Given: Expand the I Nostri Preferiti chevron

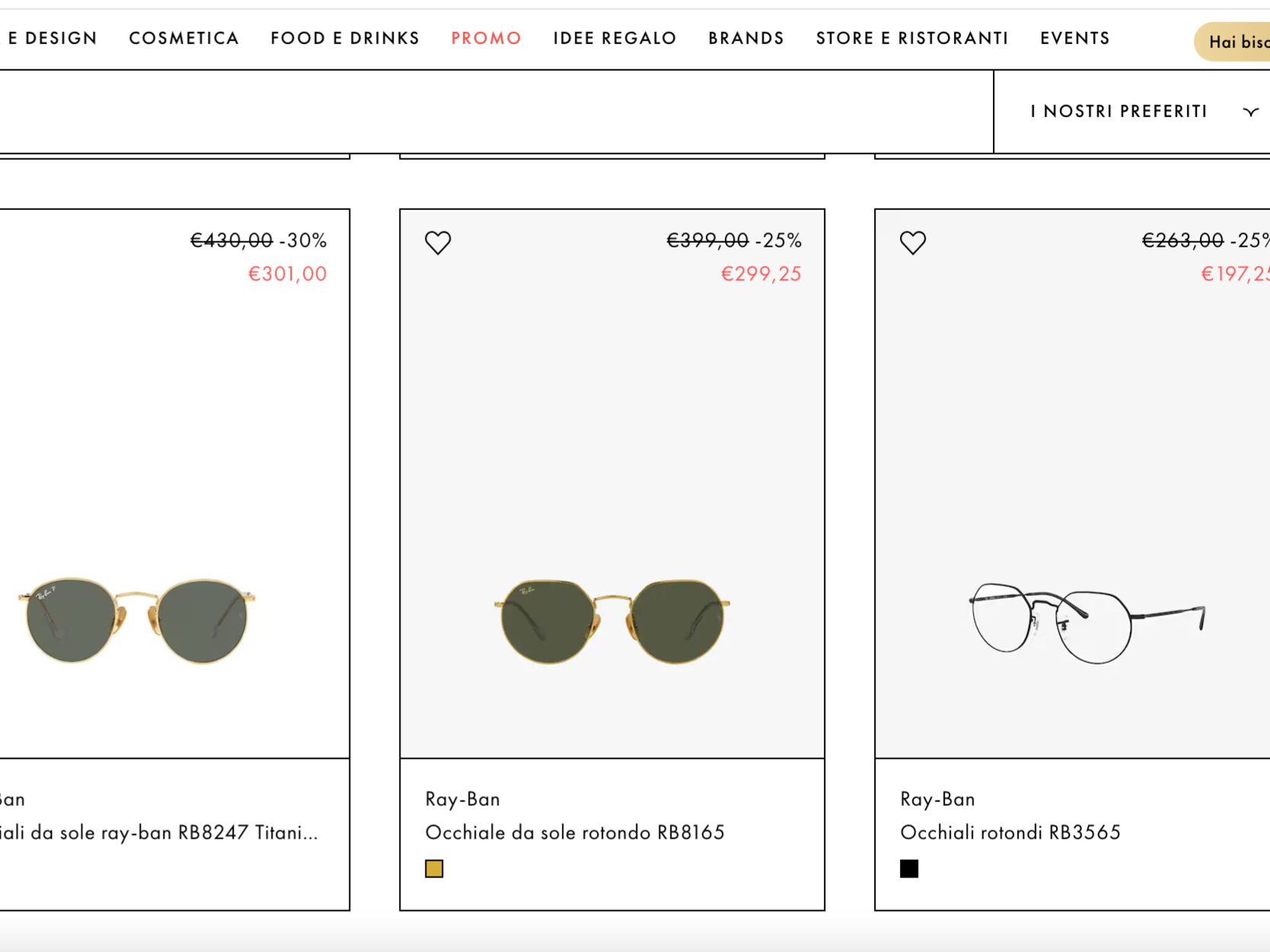Looking at the screenshot, I should tap(1250, 112).
